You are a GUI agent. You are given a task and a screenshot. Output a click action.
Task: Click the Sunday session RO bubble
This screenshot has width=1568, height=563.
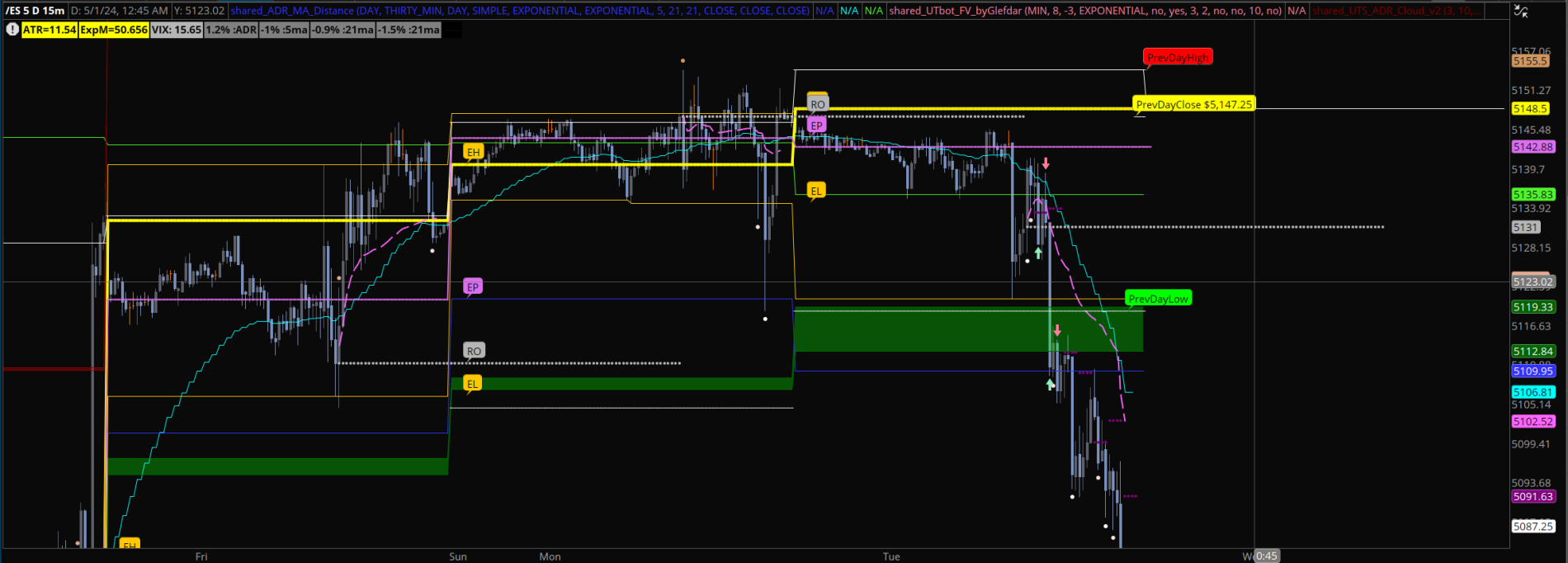click(x=474, y=351)
